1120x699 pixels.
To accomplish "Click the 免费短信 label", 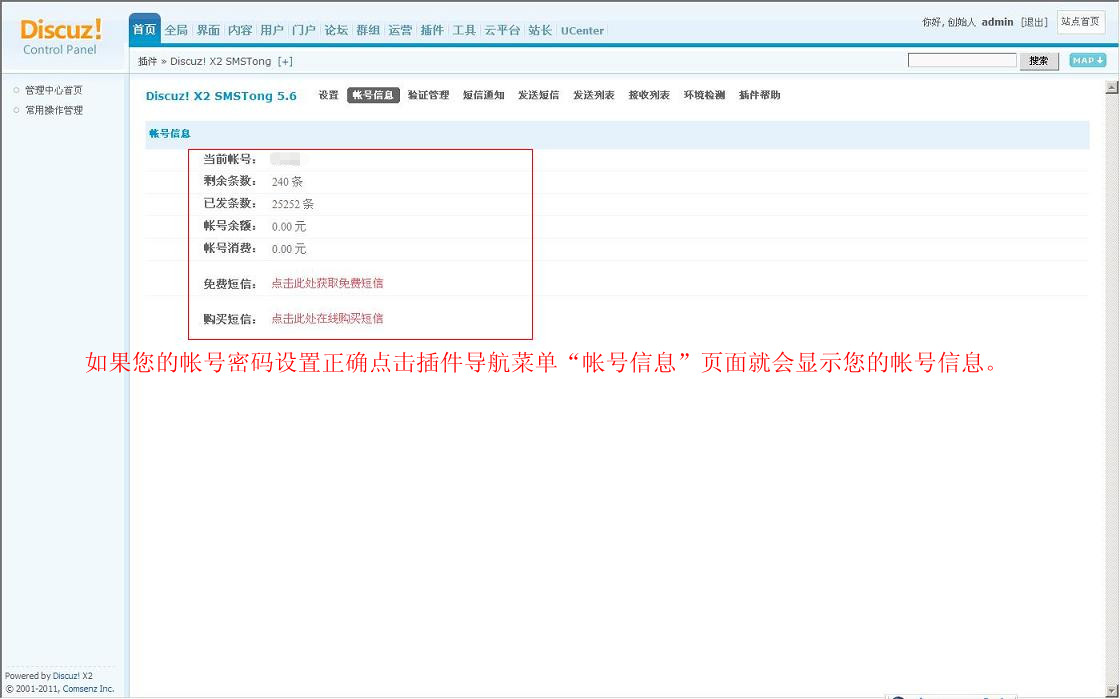I will (x=230, y=283).
